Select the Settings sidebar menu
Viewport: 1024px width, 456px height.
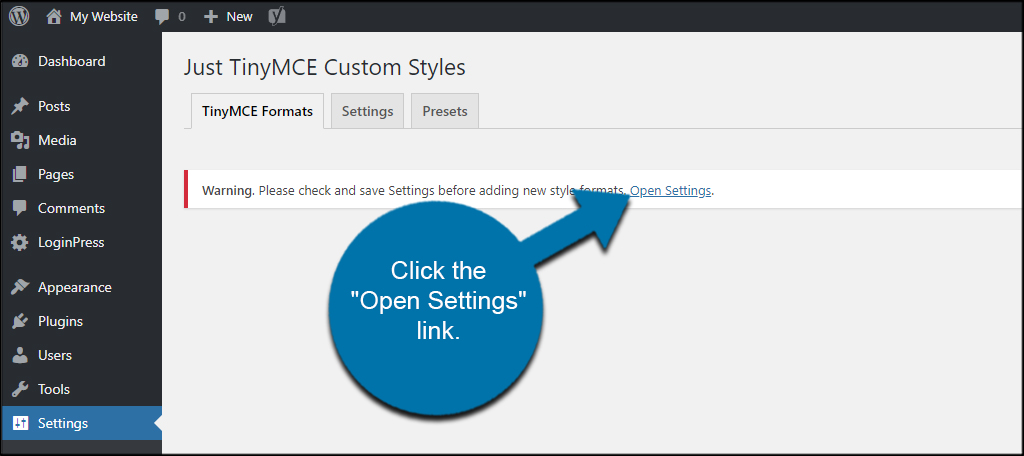(81, 423)
